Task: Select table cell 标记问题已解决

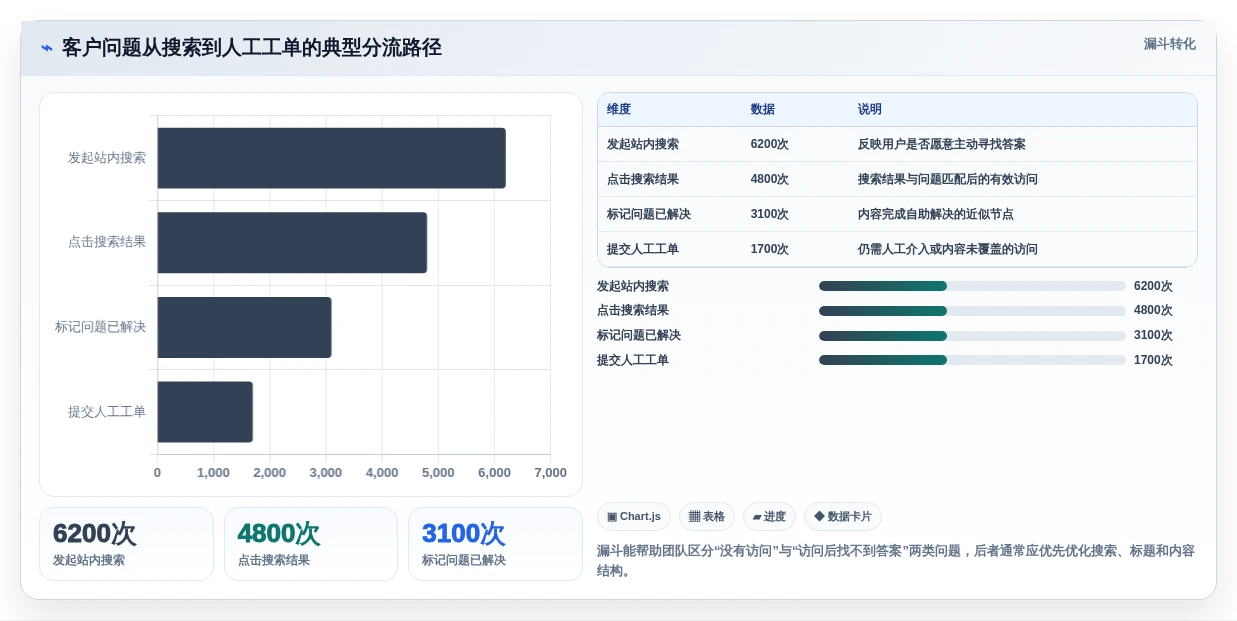Action: [x=649, y=214]
